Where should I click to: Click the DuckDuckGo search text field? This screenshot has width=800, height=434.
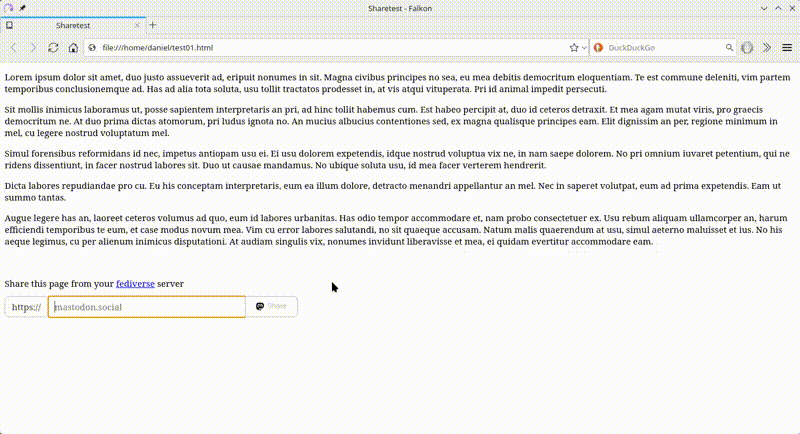[660, 47]
